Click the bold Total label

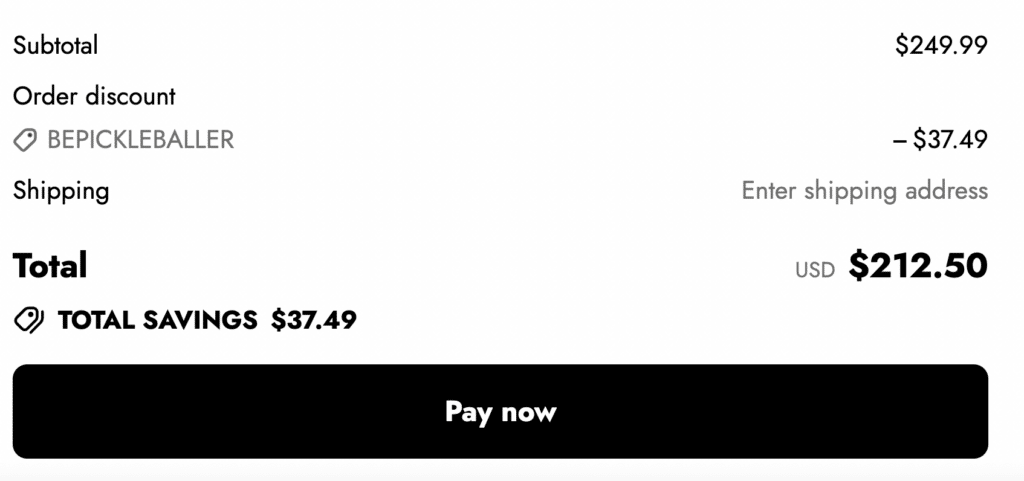point(50,266)
